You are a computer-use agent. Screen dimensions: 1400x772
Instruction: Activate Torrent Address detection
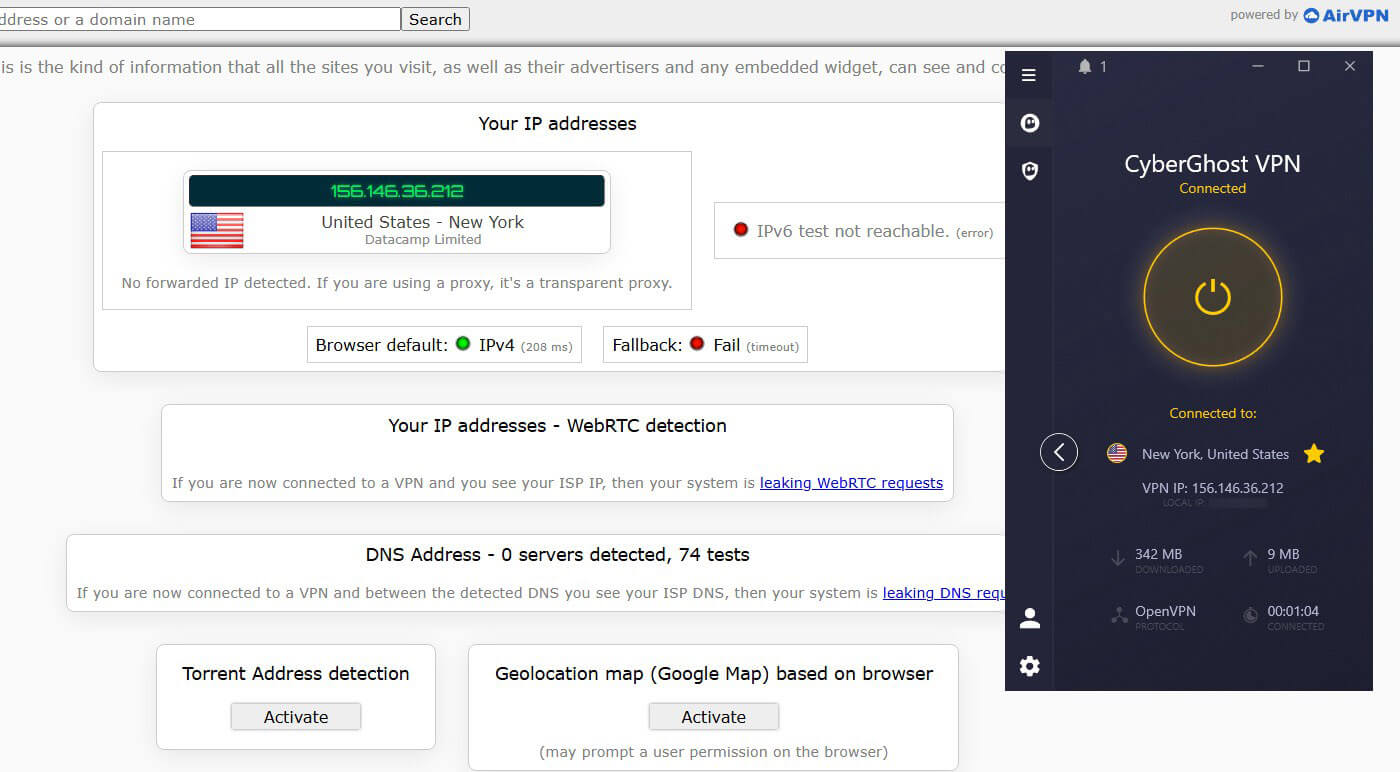coord(295,716)
